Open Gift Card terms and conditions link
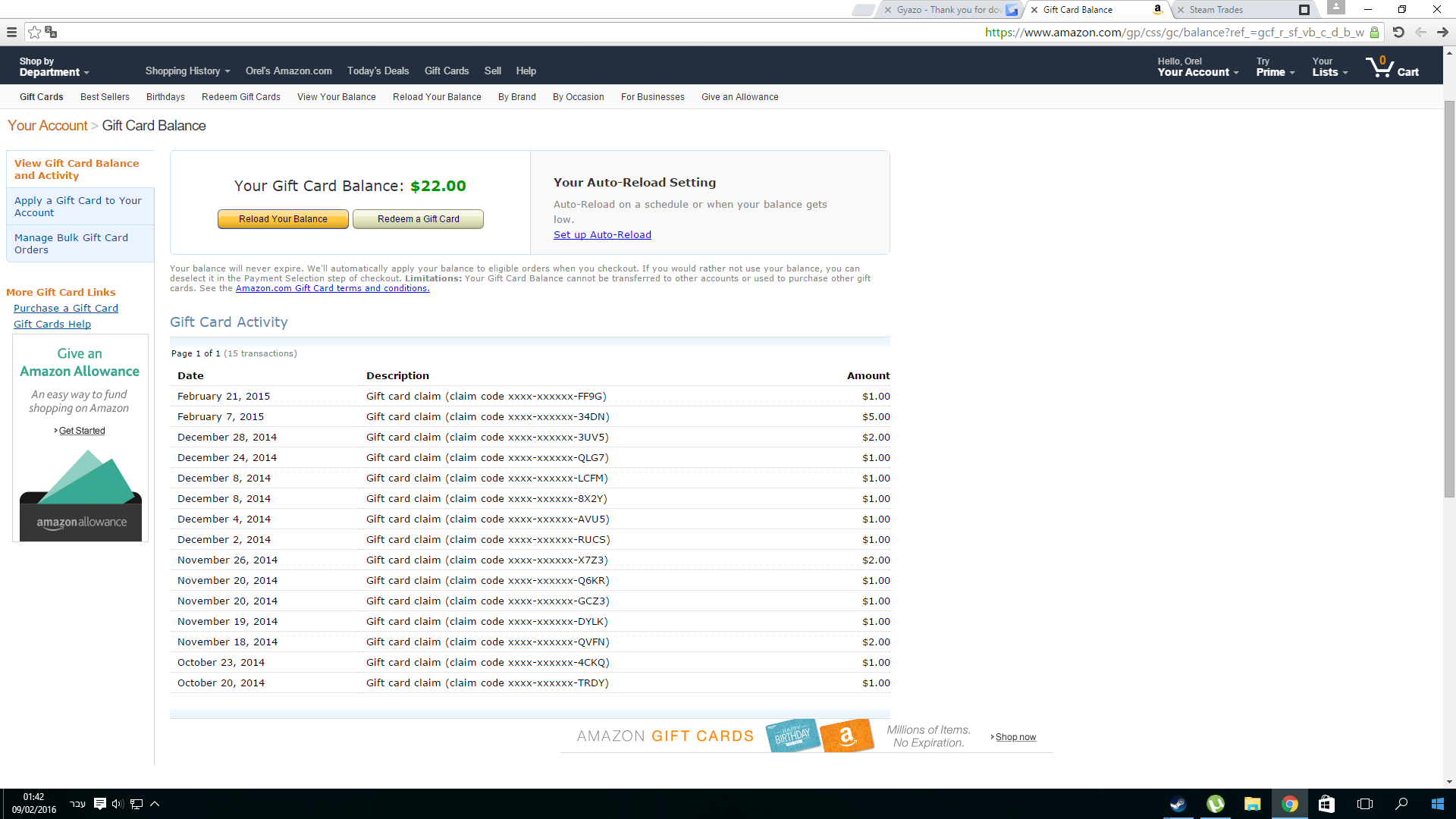Image resolution: width=1456 pixels, height=819 pixels. [x=332, y=288]
